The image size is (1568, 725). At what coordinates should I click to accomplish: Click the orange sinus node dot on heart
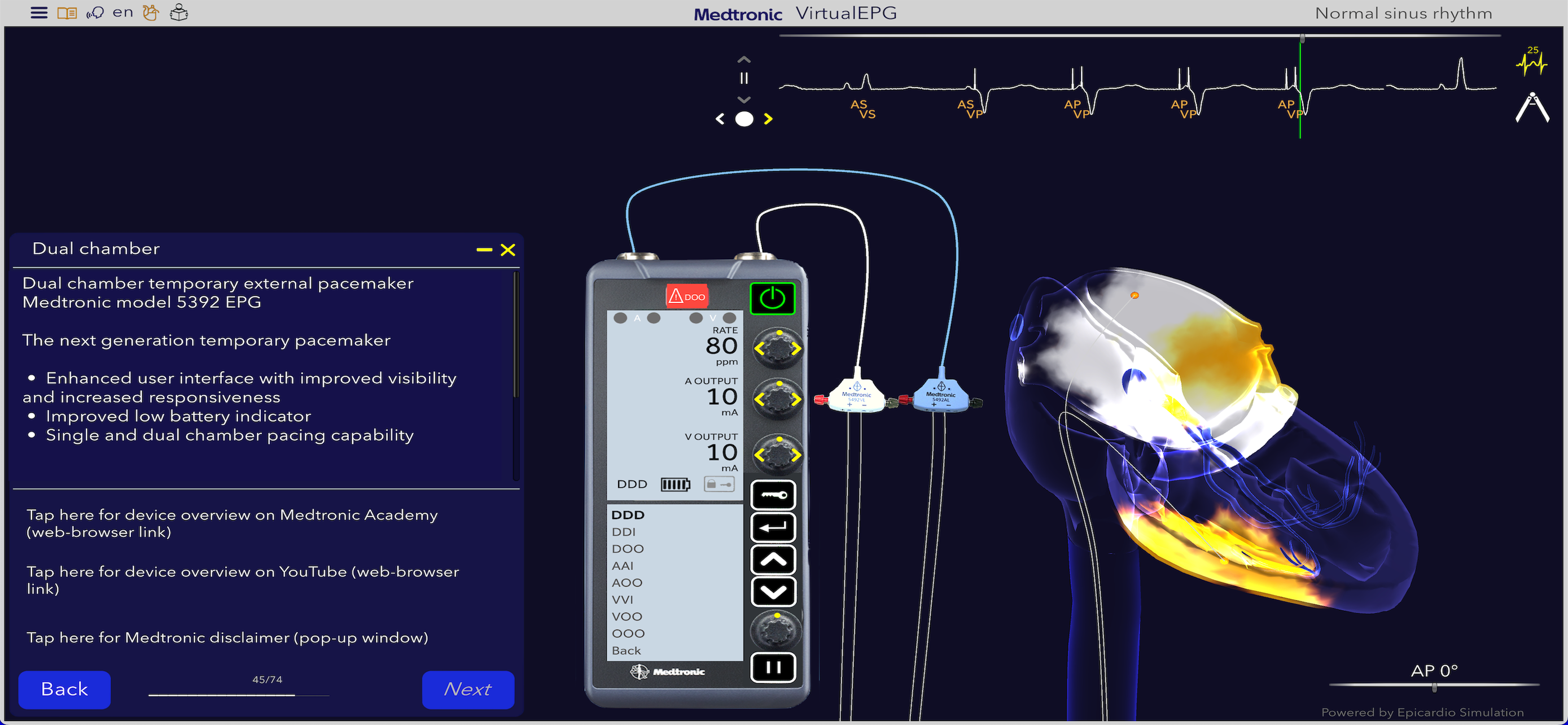click(1135, 296)
